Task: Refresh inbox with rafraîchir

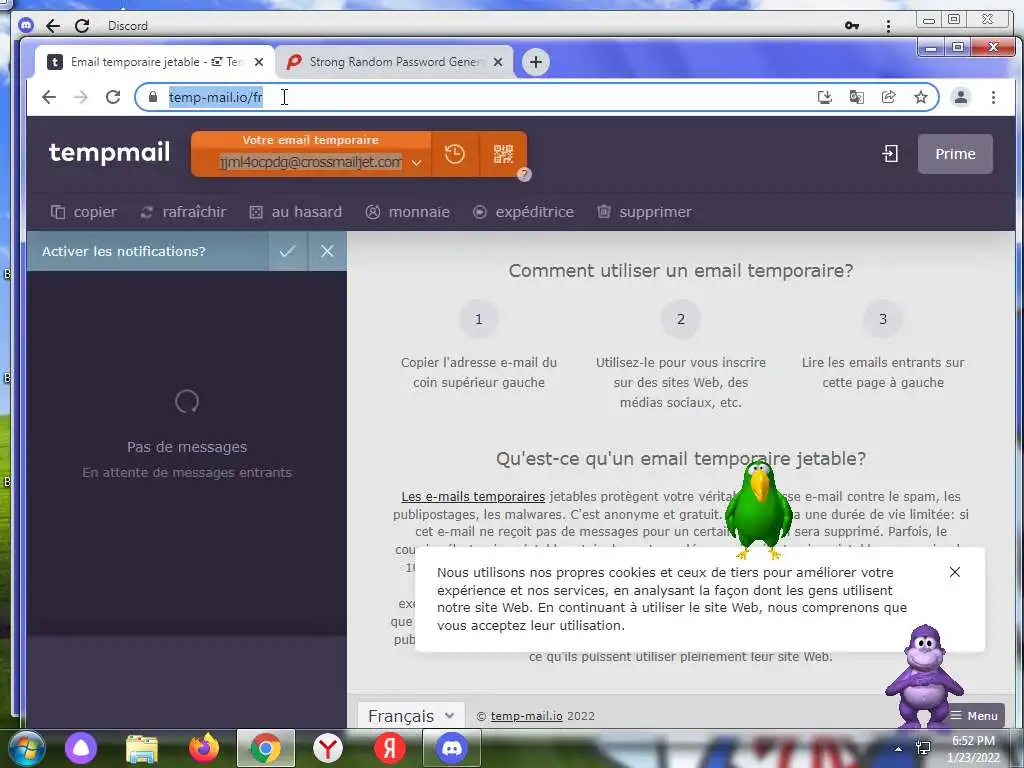Action: click(183, 212)
